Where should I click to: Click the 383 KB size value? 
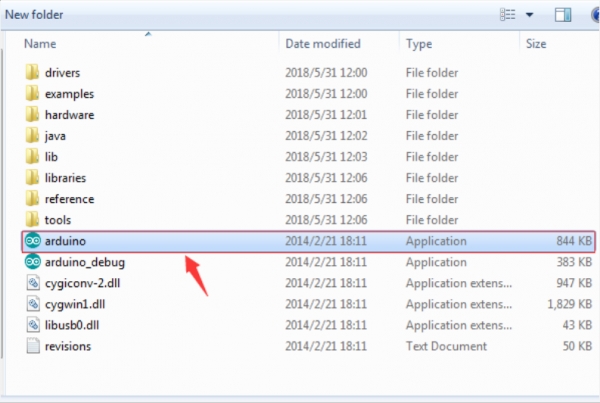[574, 262]
